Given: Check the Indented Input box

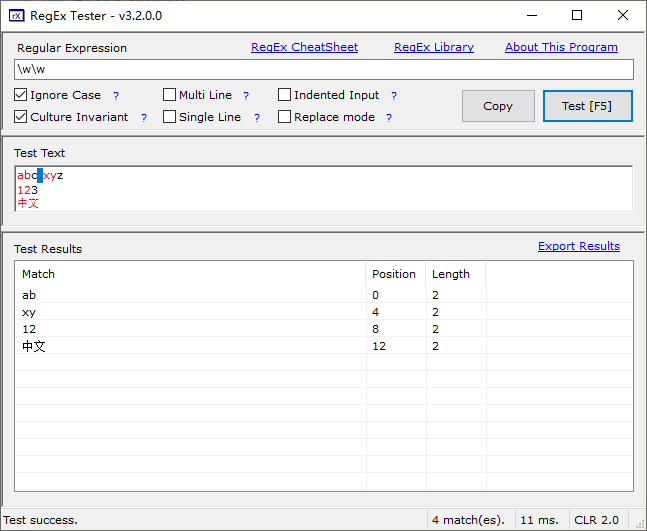Looking at the screenshot, I should (x=285, y=95).
